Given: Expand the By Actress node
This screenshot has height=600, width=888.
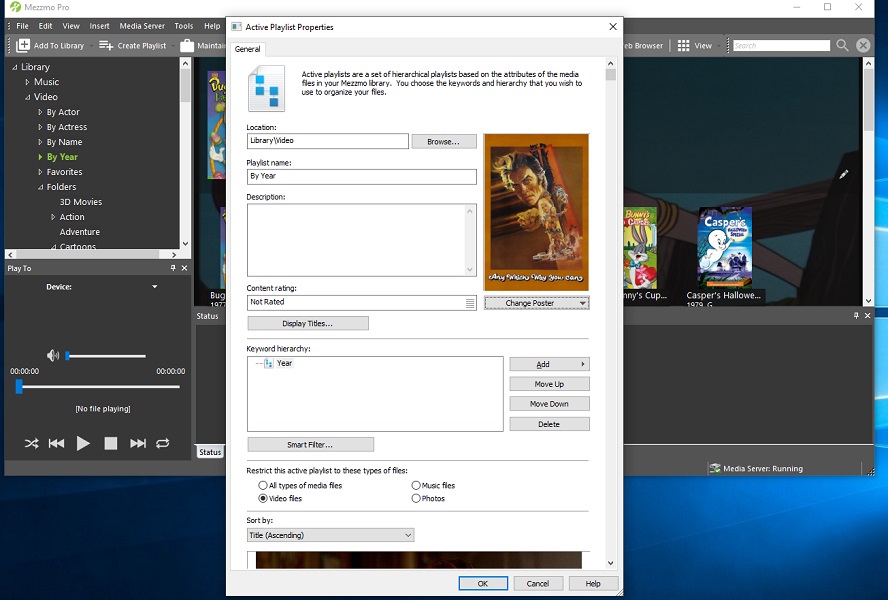Looking at the screenshot, I should [40, 127].
